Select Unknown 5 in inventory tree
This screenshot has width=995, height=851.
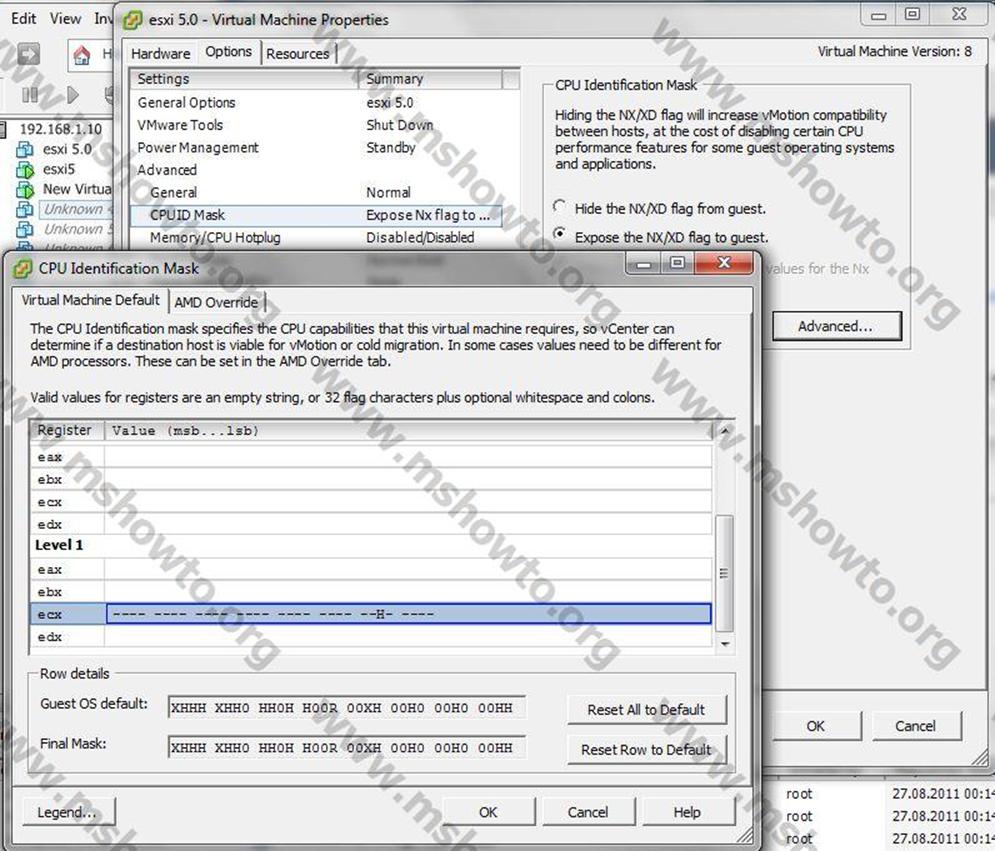77,229
